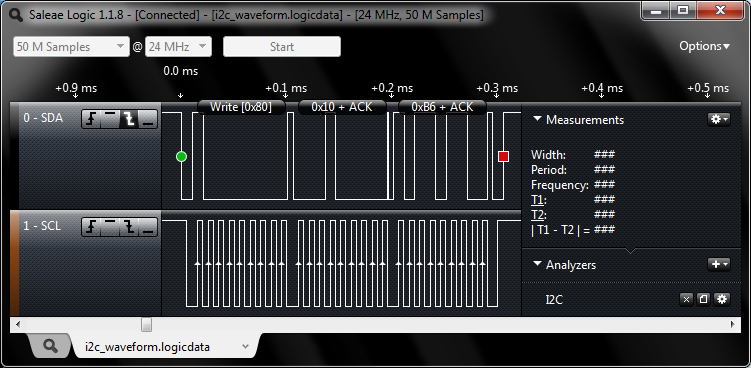Click the green start marker on SDA
Image resolution: width=751 pixels, height=368 pixels.
click(x=181, y=157)
